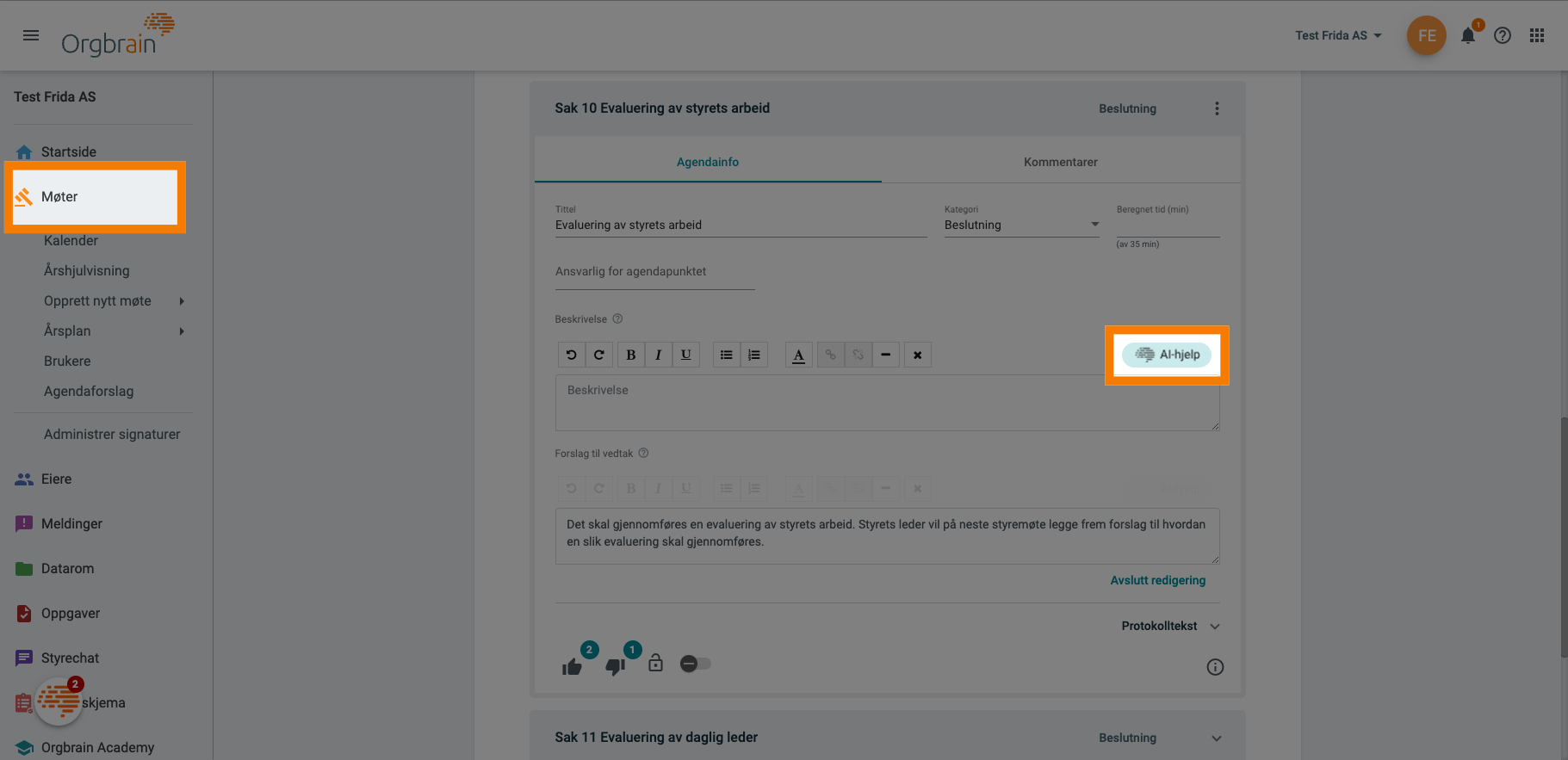This screenshot has height=760, width=1568.
Task: Expand Sak 11 Evaluering av daglig leder
Action: [x=1216, y=738]
